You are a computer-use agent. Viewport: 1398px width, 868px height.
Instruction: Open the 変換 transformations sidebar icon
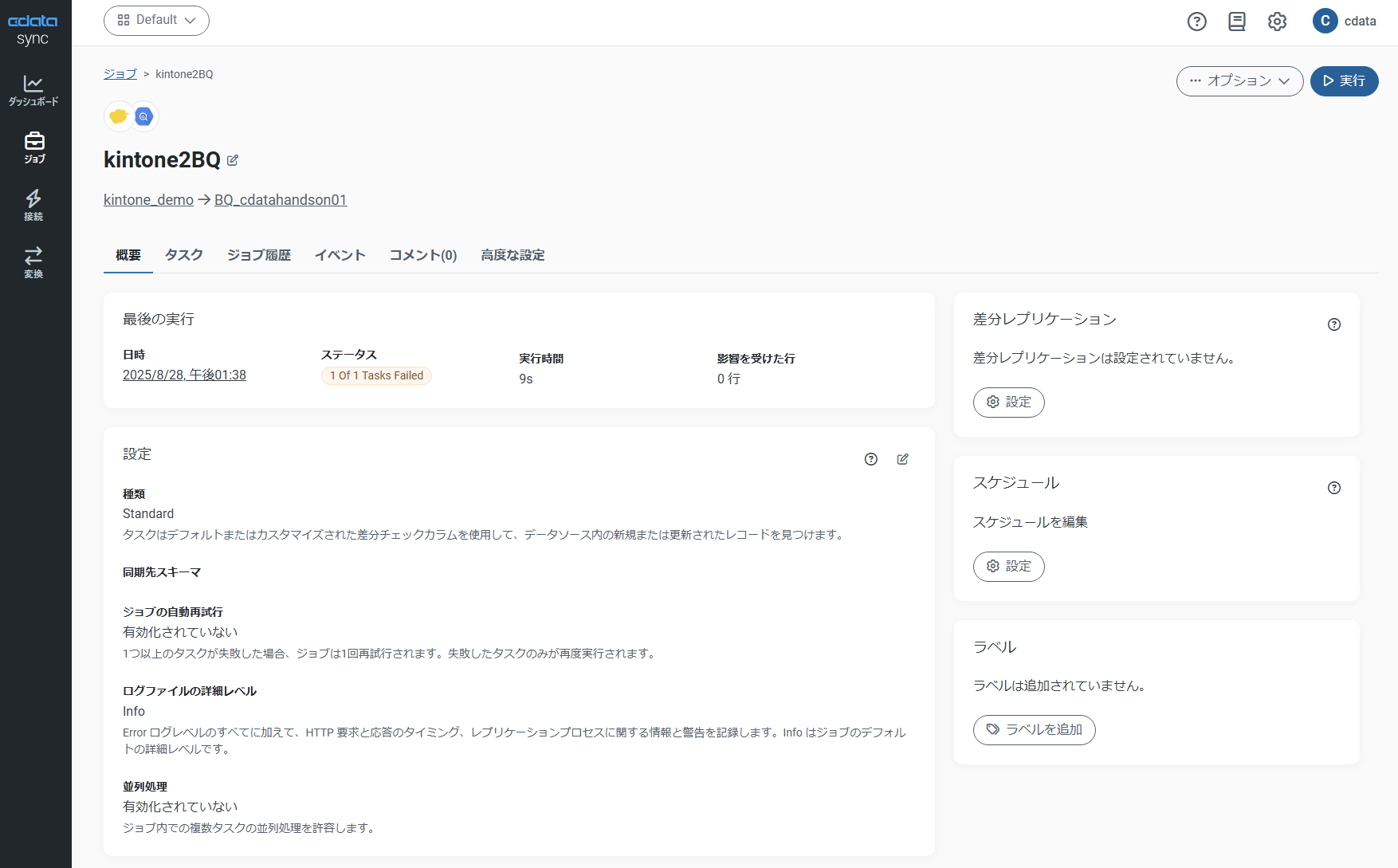tap(33, 262)
